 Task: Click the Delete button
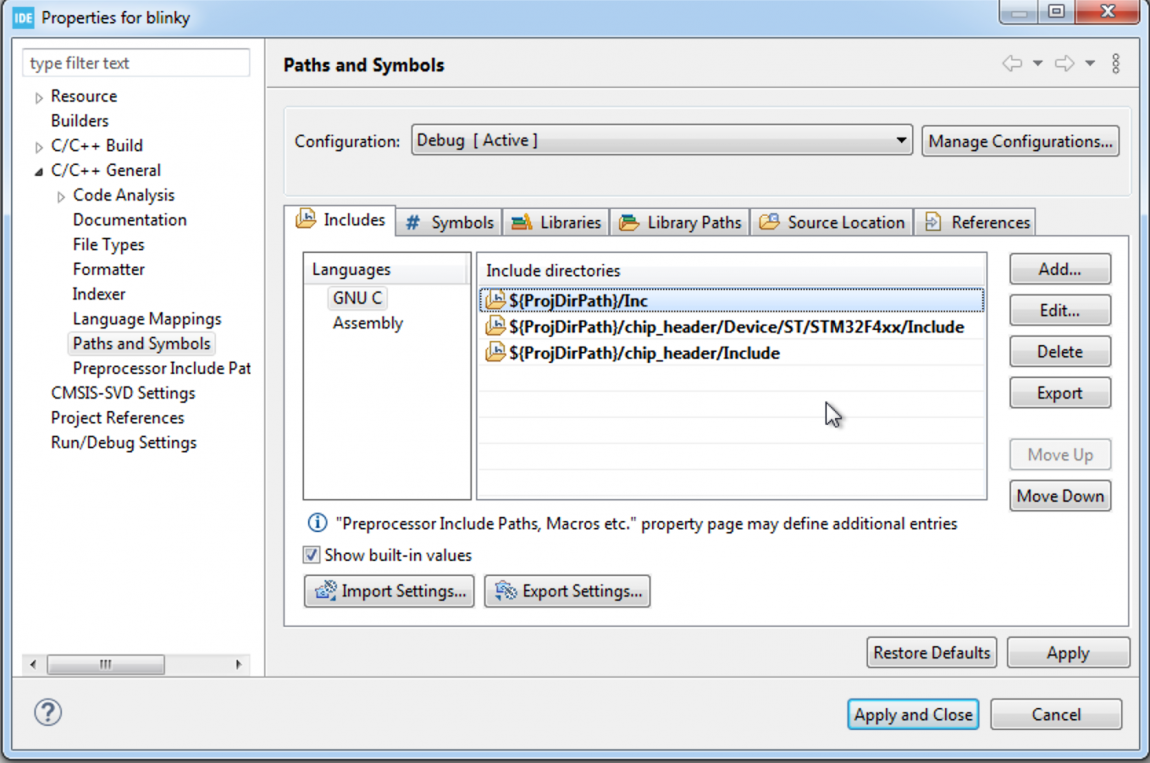click(x=1060, y=351)
